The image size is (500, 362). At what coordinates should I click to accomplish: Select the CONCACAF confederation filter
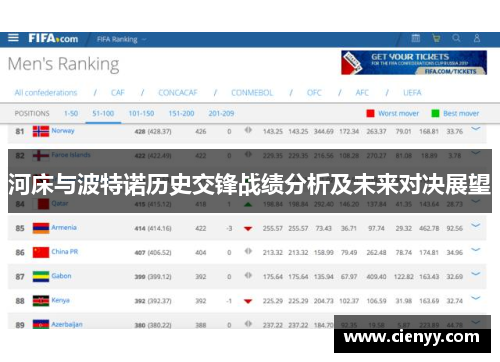coord(178,93)
